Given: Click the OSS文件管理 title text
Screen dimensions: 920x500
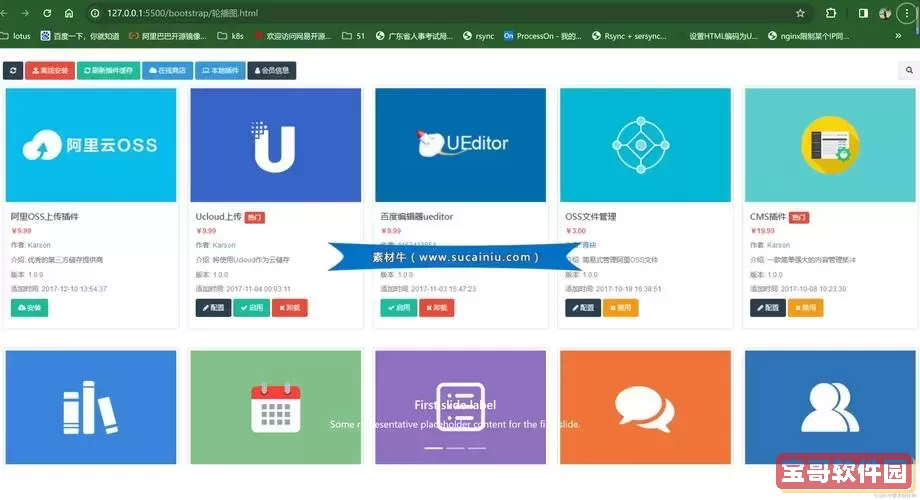Looking at the screenshot, I should [590, 217].
